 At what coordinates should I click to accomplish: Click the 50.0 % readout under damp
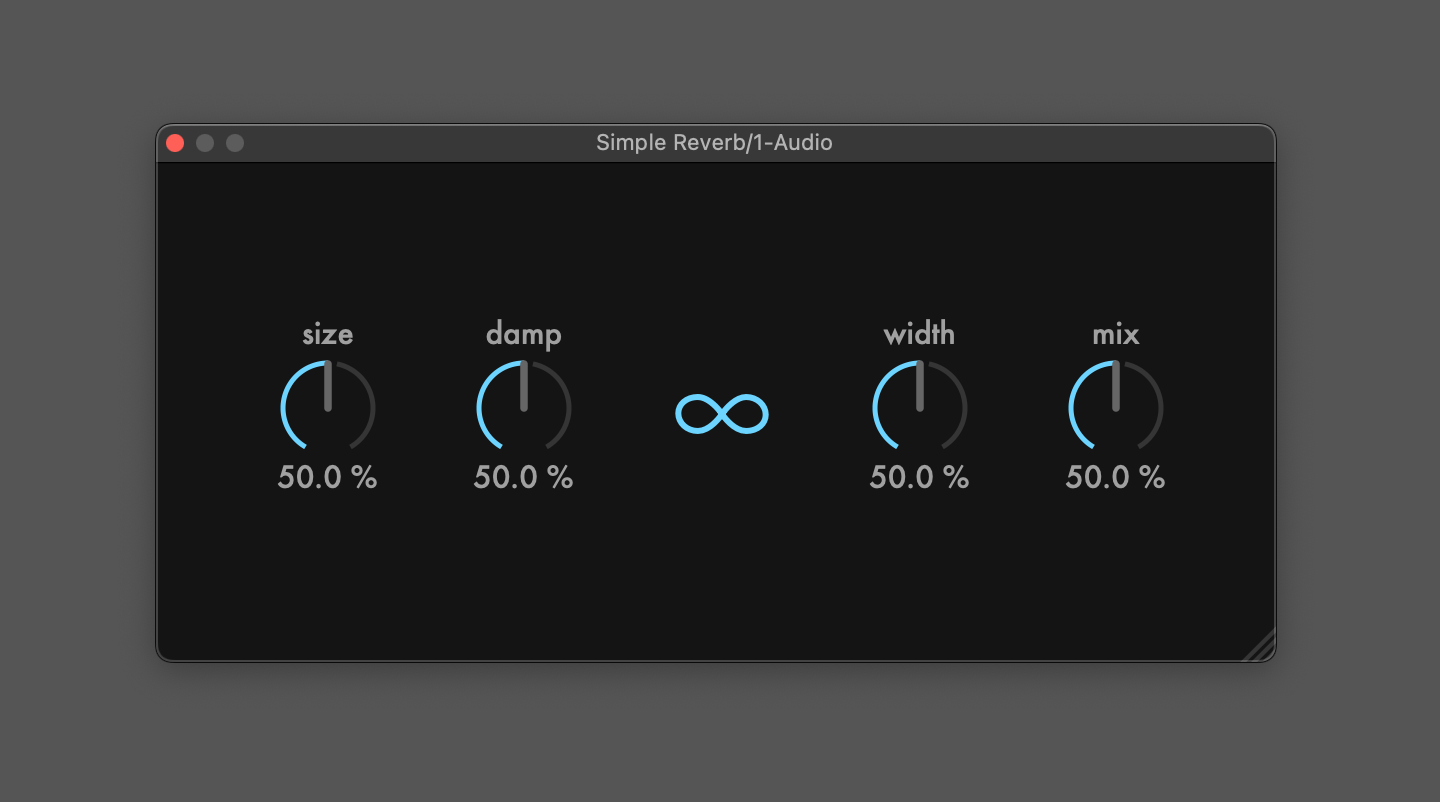pyautogui.click(x=524, y=477)
